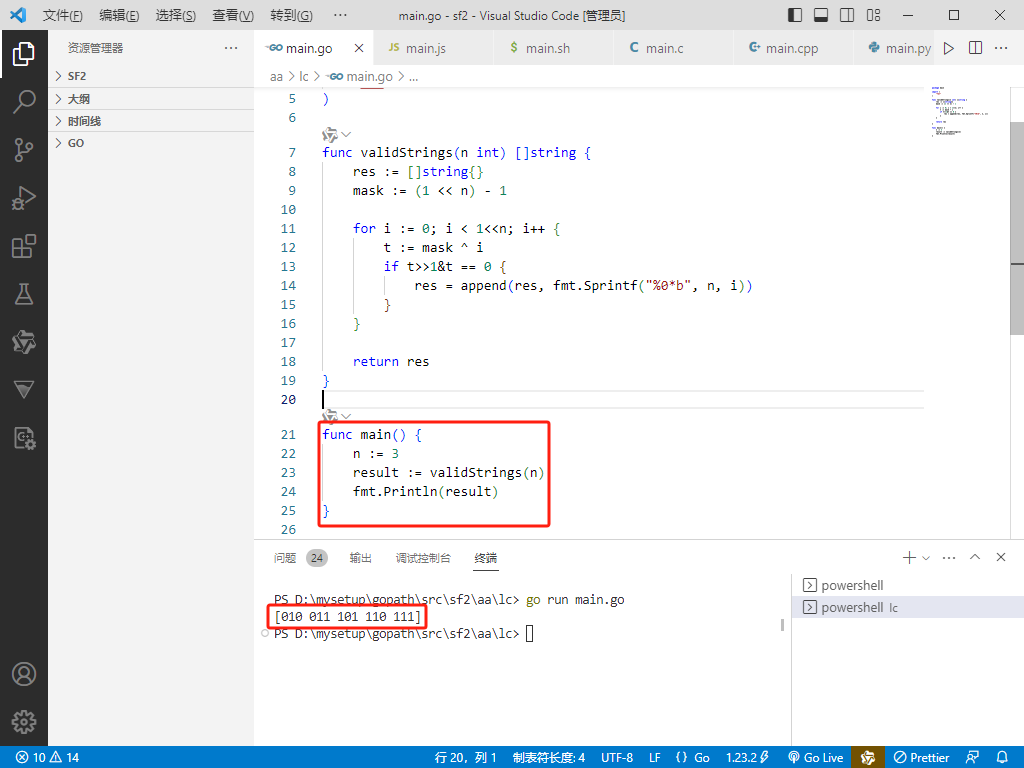
Task: Click the feedback icon in status bar
Action: 972,757
